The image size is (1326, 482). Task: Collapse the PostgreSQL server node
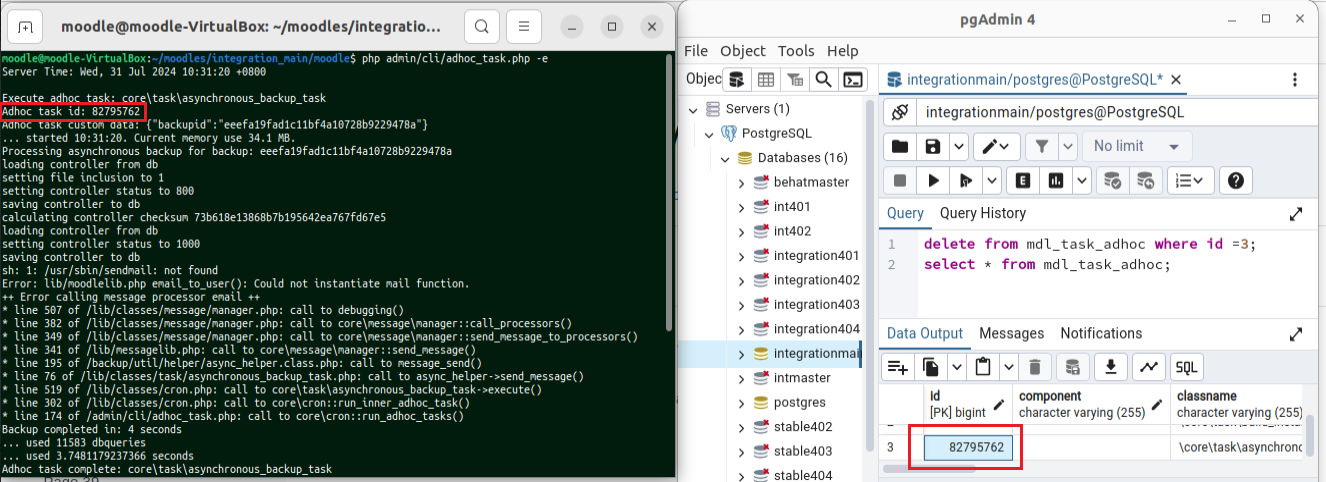[710, 133]
